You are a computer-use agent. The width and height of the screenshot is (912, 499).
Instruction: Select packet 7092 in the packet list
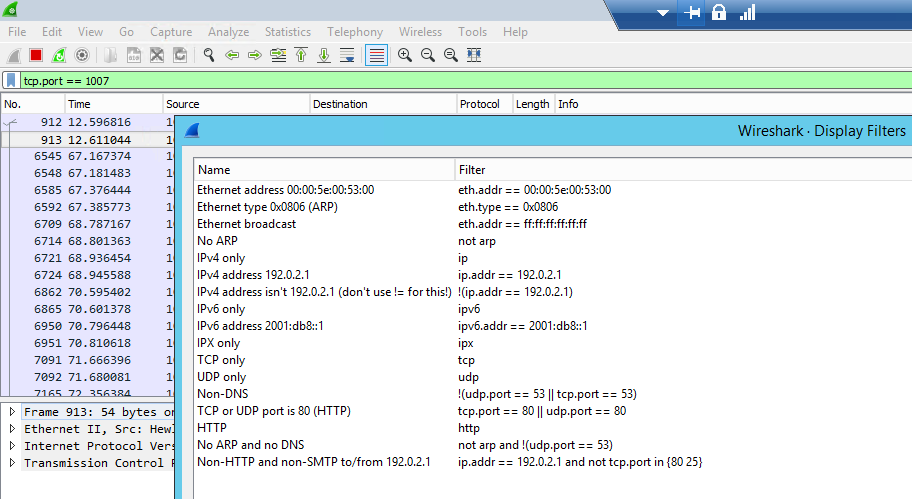pos(87,377)
